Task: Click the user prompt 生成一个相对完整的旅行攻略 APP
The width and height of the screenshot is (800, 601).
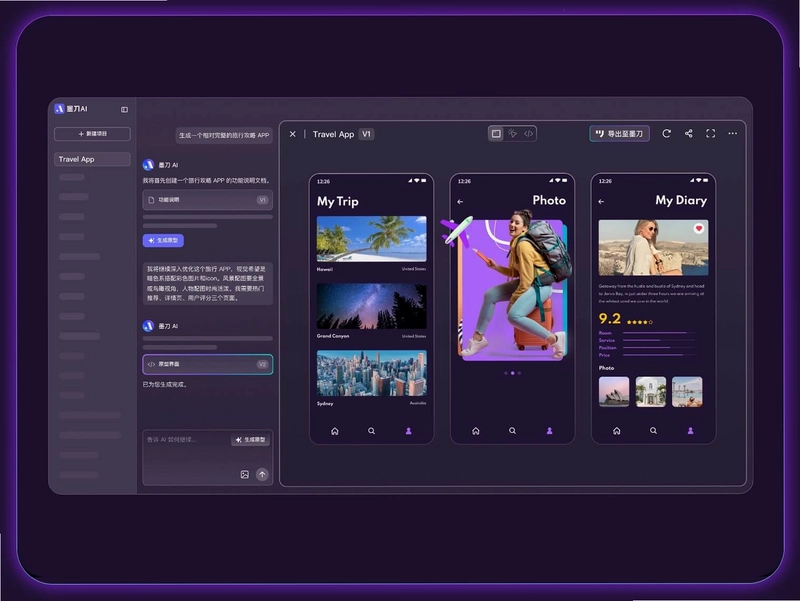Action: (224, 135)
